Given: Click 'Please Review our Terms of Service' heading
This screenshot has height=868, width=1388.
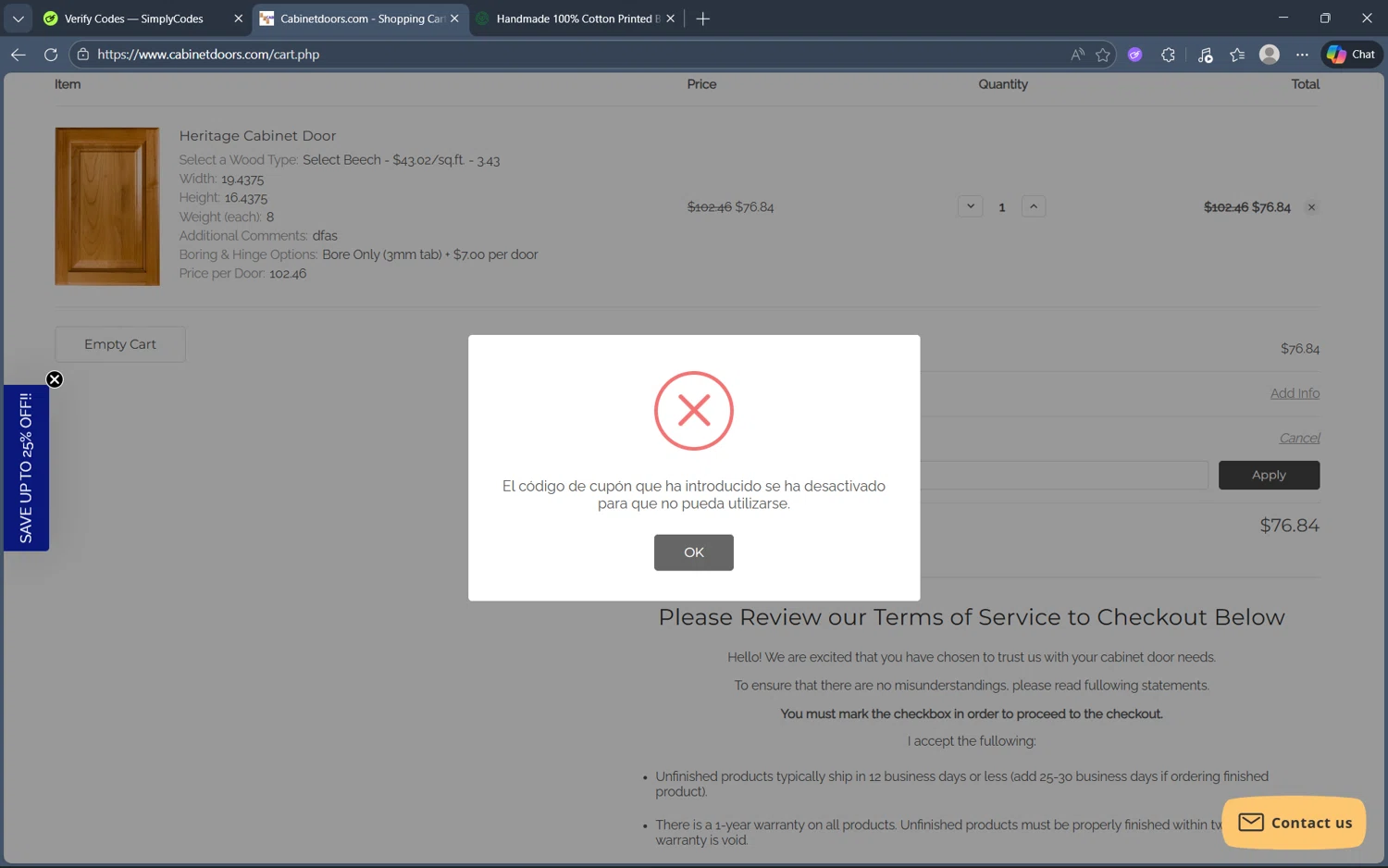Looking at the screenshot, I should 972,617.
